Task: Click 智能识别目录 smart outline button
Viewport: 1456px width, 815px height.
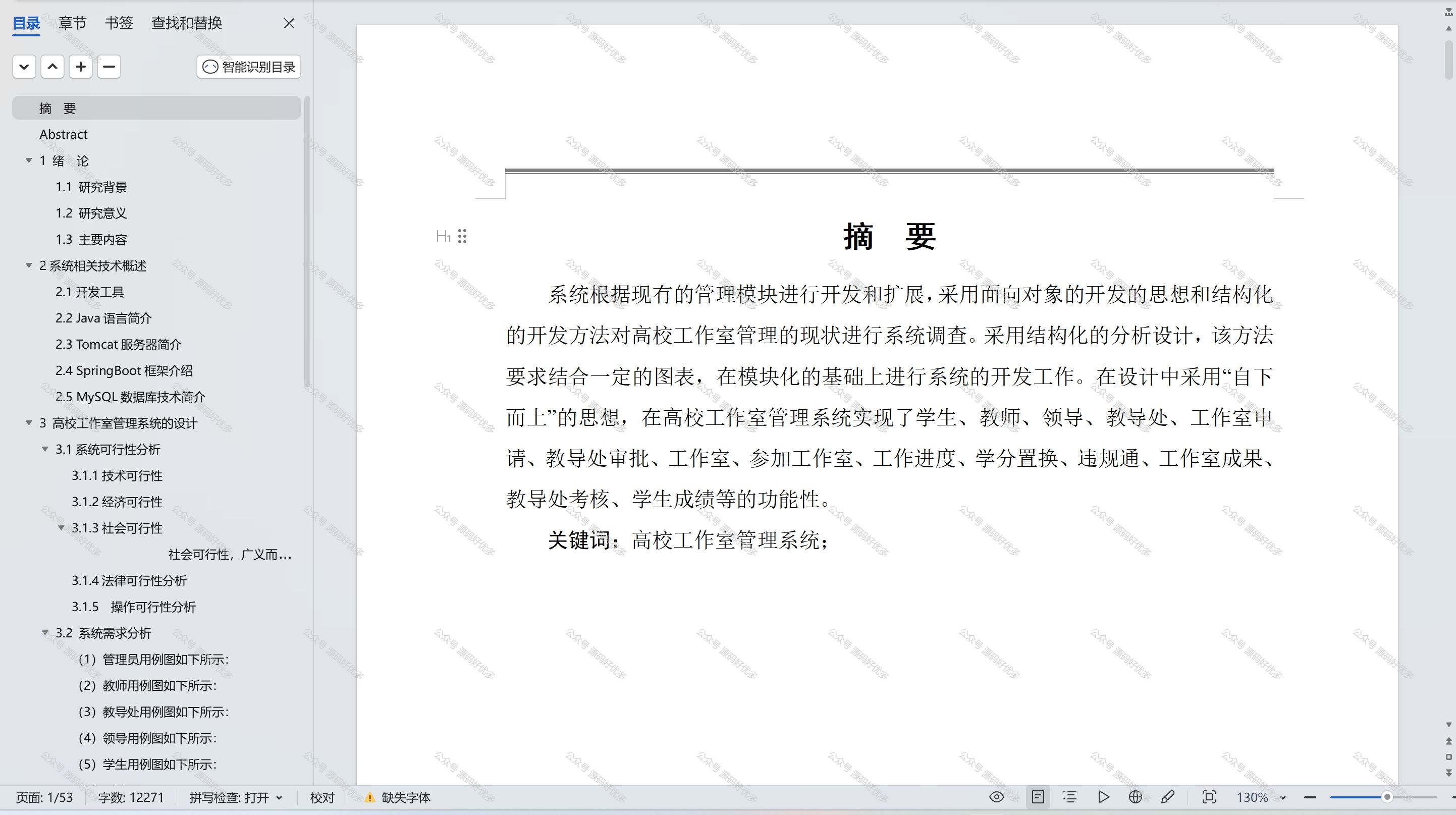Action: [249, 67]
